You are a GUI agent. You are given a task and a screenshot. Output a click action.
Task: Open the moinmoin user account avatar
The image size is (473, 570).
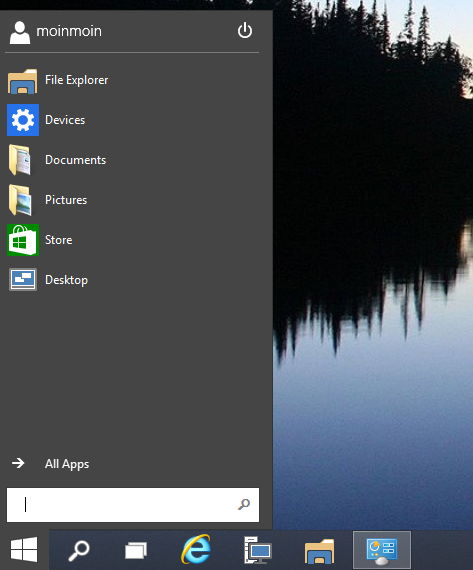click(x=20, y=32)
